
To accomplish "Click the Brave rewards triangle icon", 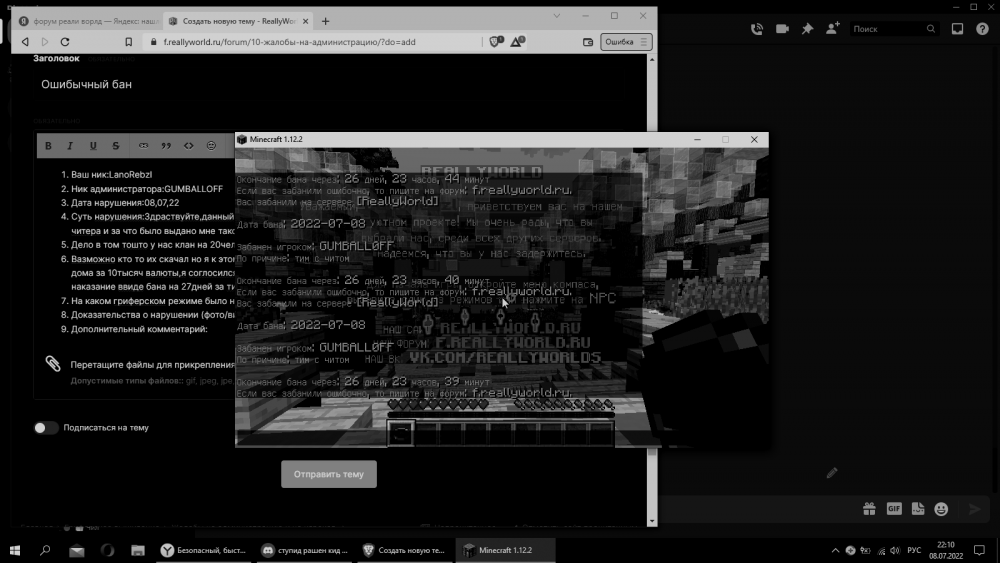I will 517,42.
